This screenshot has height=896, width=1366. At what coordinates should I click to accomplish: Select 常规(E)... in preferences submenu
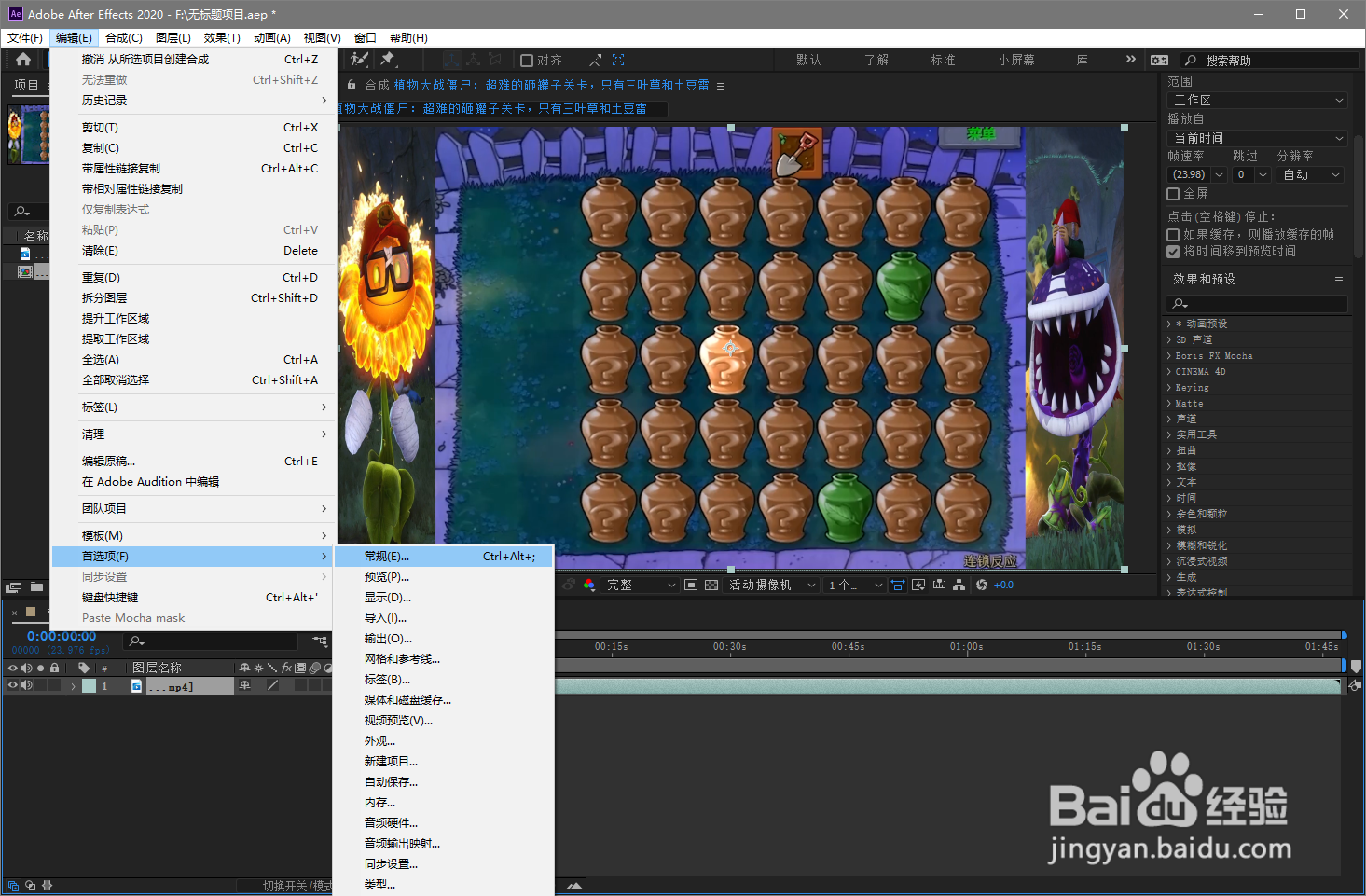pos(444,557)
